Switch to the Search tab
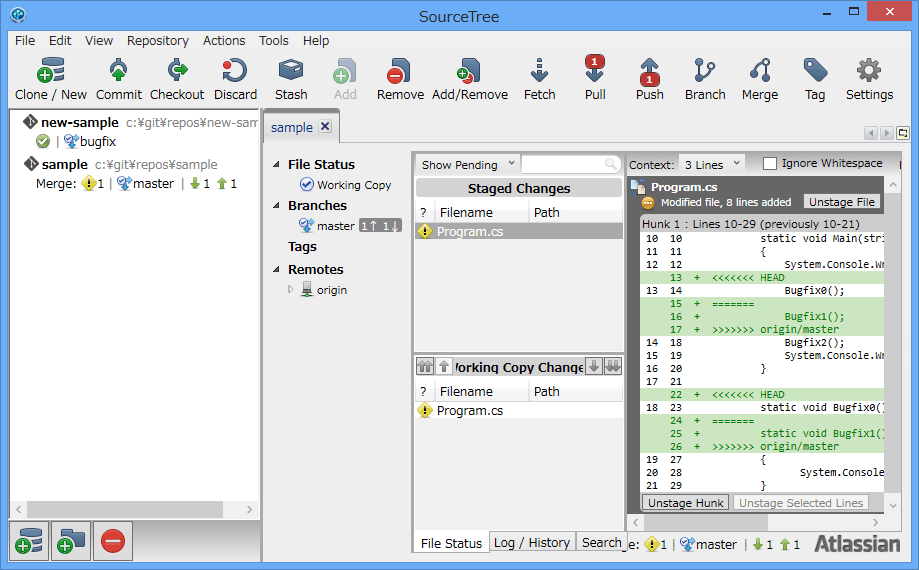 601,542
